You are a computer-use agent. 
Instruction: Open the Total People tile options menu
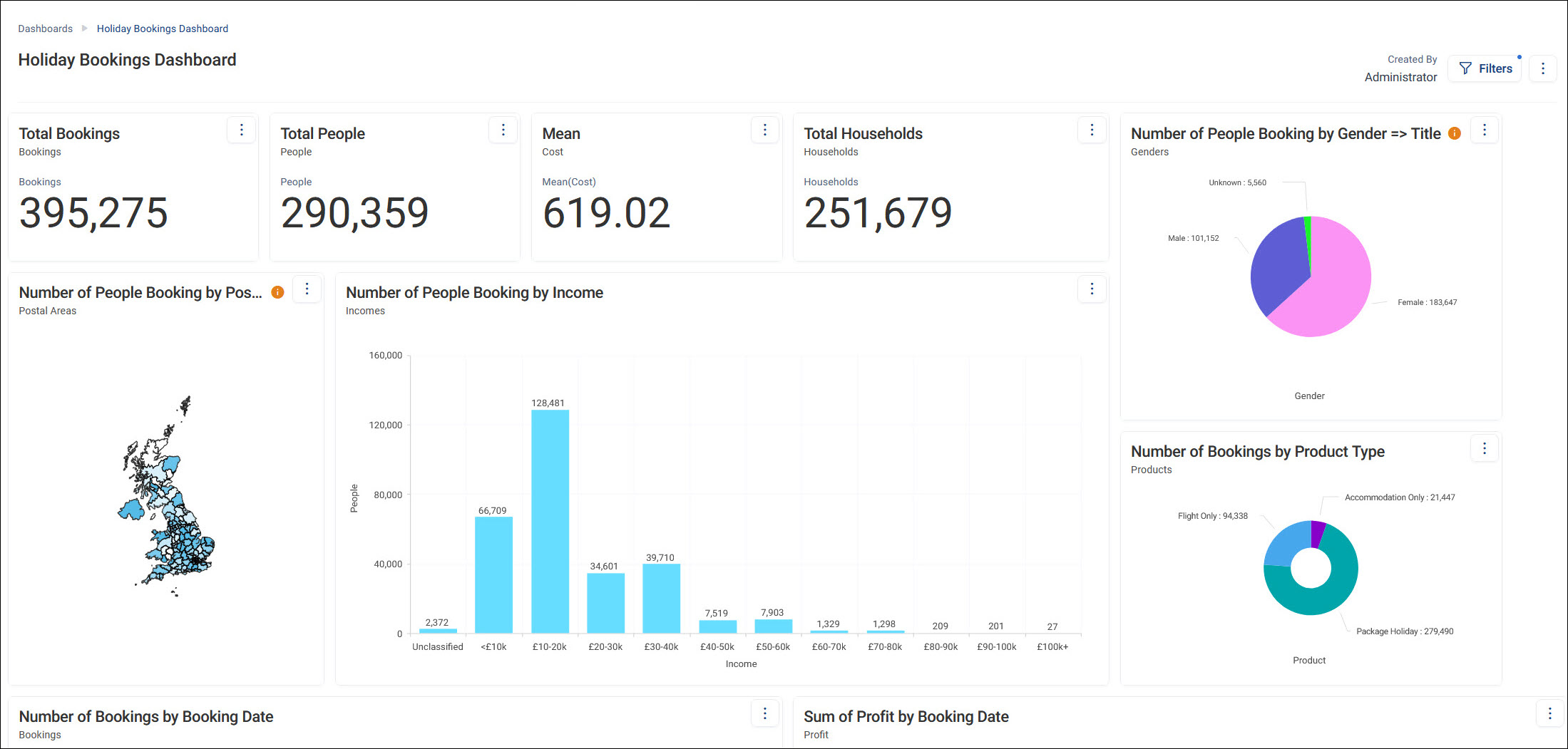503,130
